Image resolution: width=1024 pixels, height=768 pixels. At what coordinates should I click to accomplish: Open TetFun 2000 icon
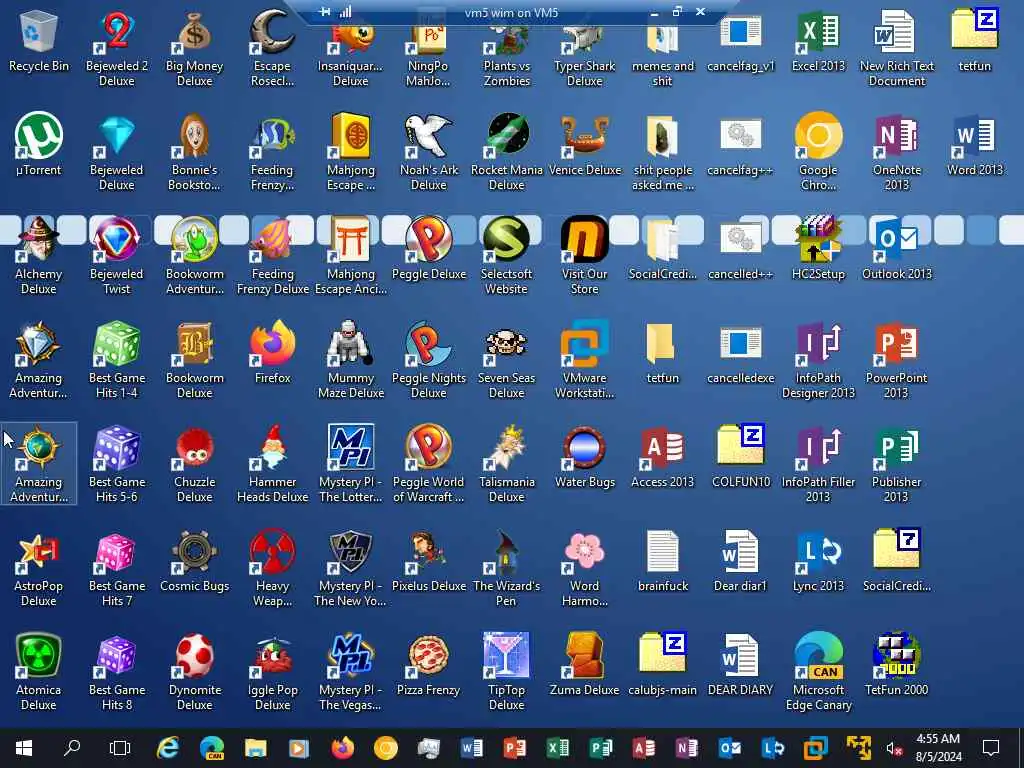click(897, 664)
